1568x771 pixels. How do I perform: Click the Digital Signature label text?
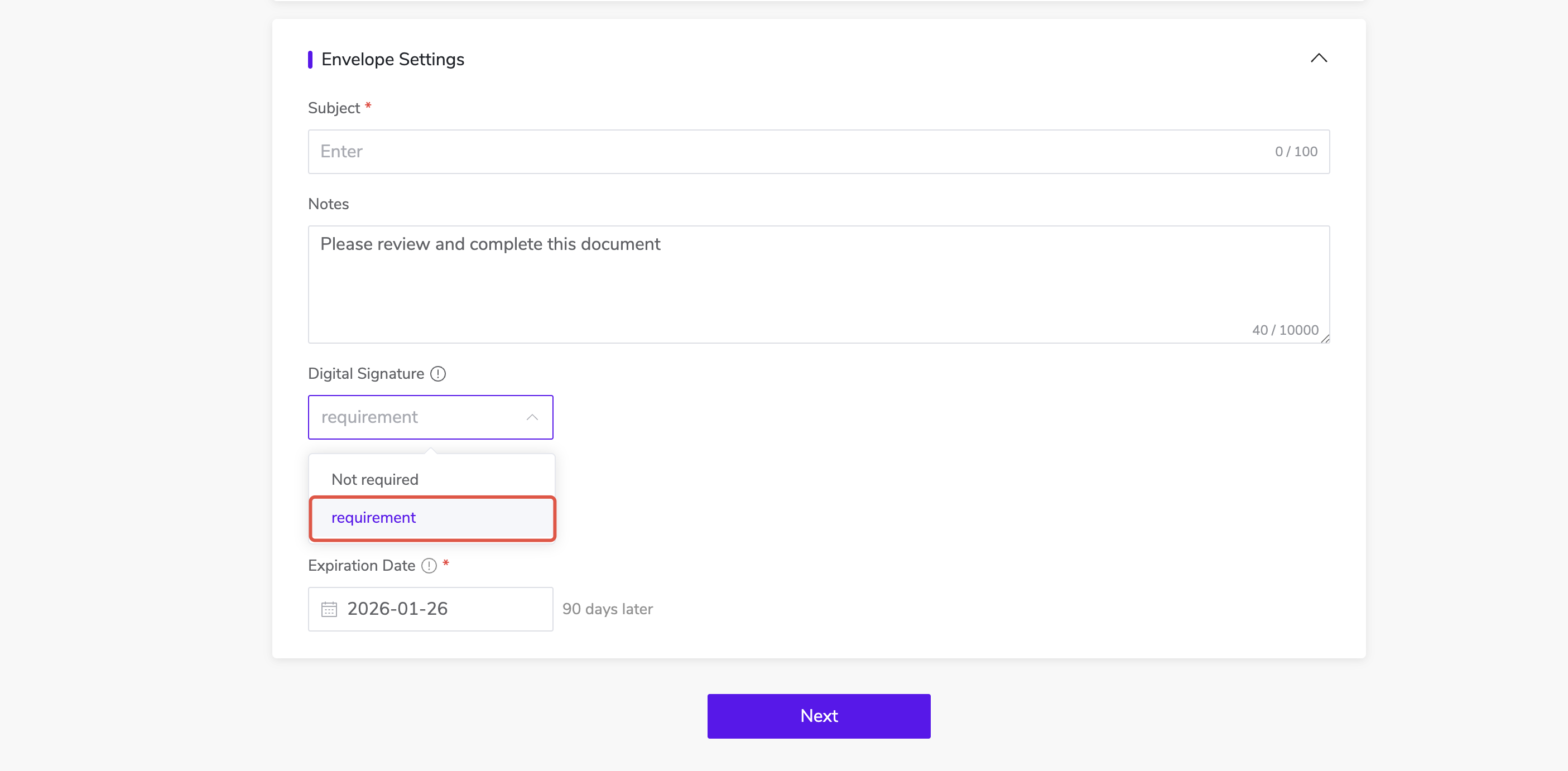pos(366,374)
